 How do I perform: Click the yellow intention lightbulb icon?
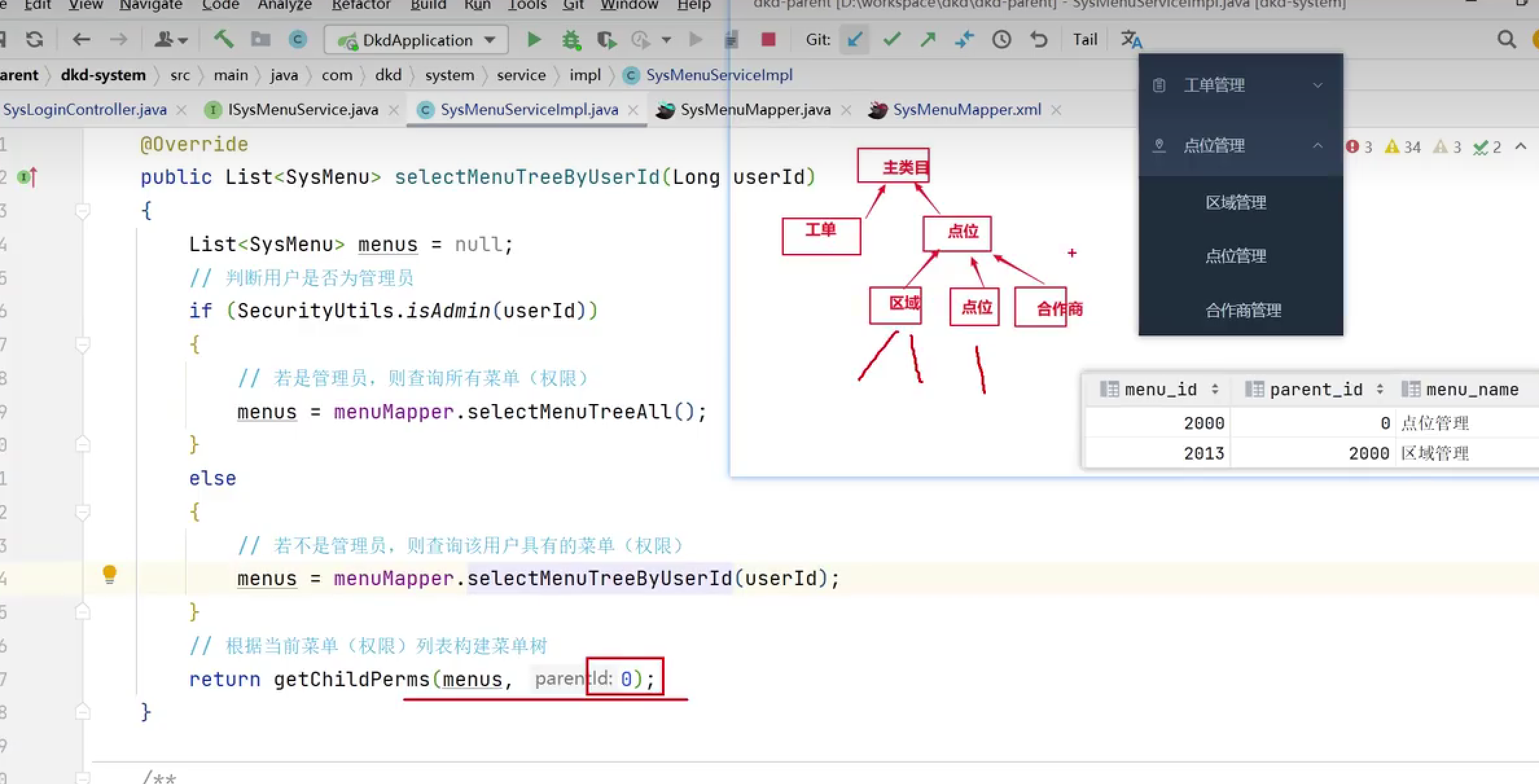click(x=109, y=574)
